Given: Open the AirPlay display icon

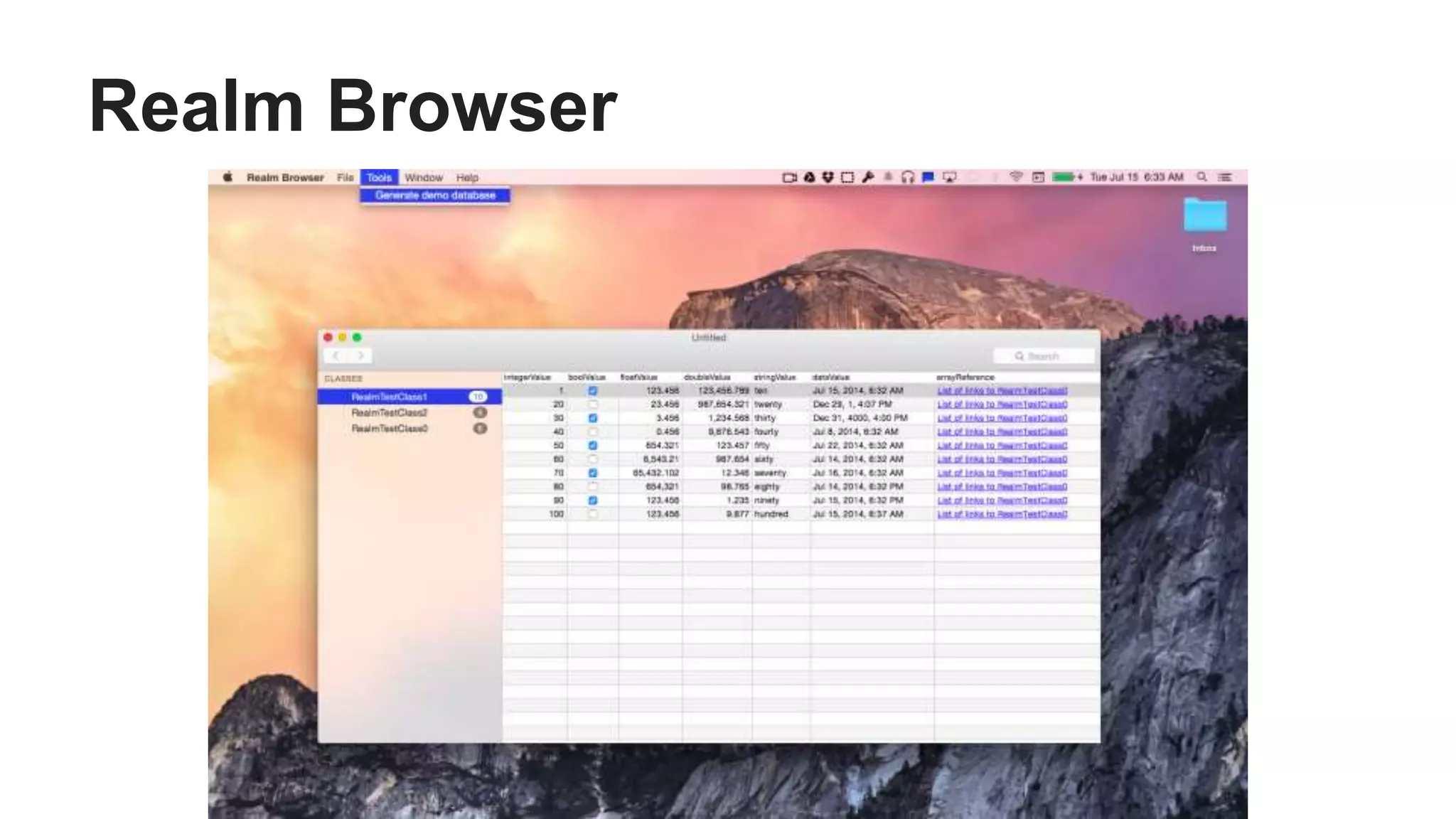Looking at the screenshot, I should click(x=949, y=177).
